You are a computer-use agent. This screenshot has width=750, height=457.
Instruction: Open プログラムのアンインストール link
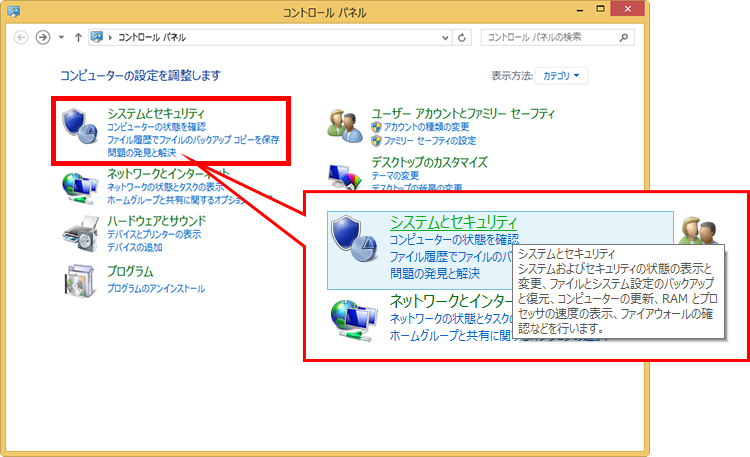[156, 289]
